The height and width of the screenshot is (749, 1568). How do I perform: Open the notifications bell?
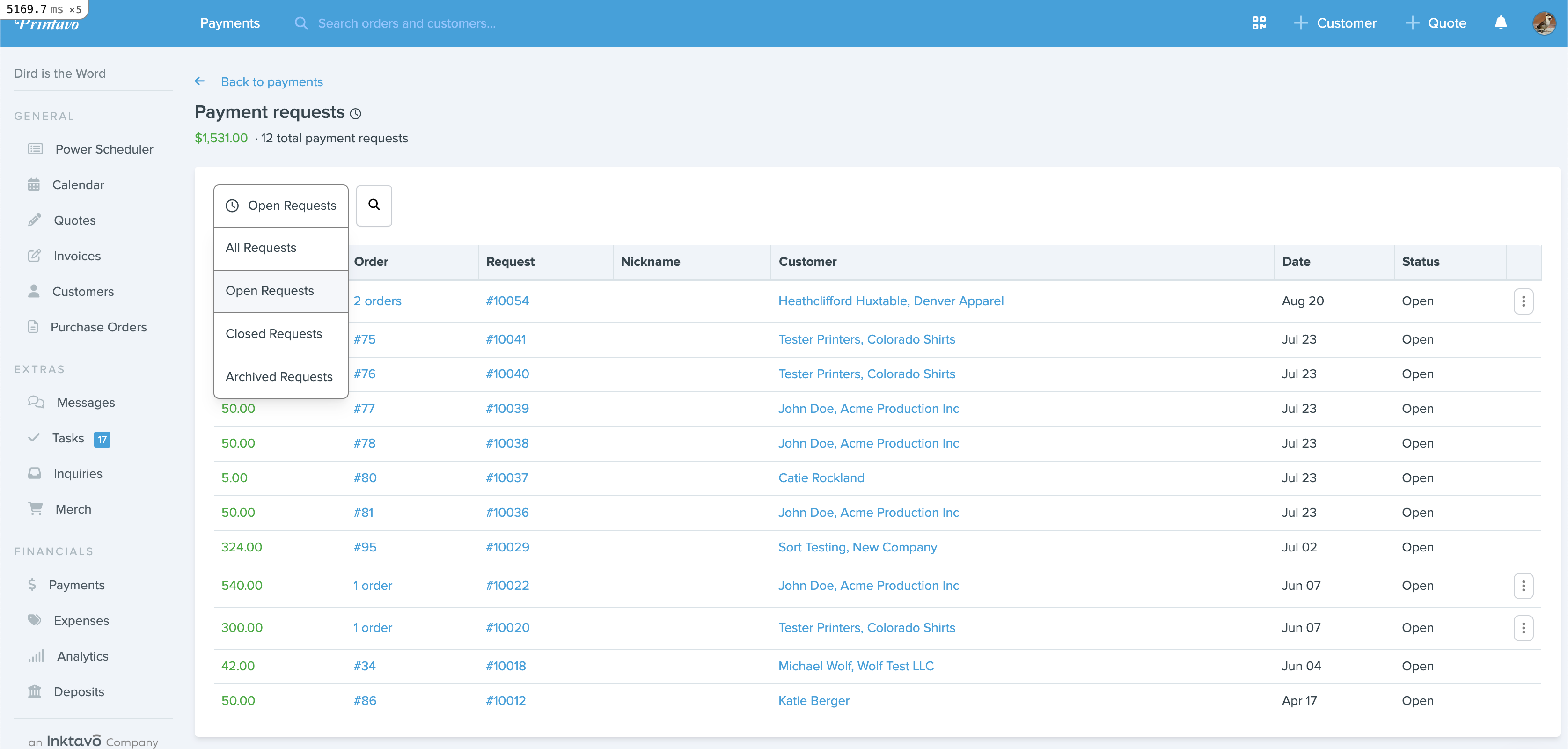click(x=1501, y=23)
